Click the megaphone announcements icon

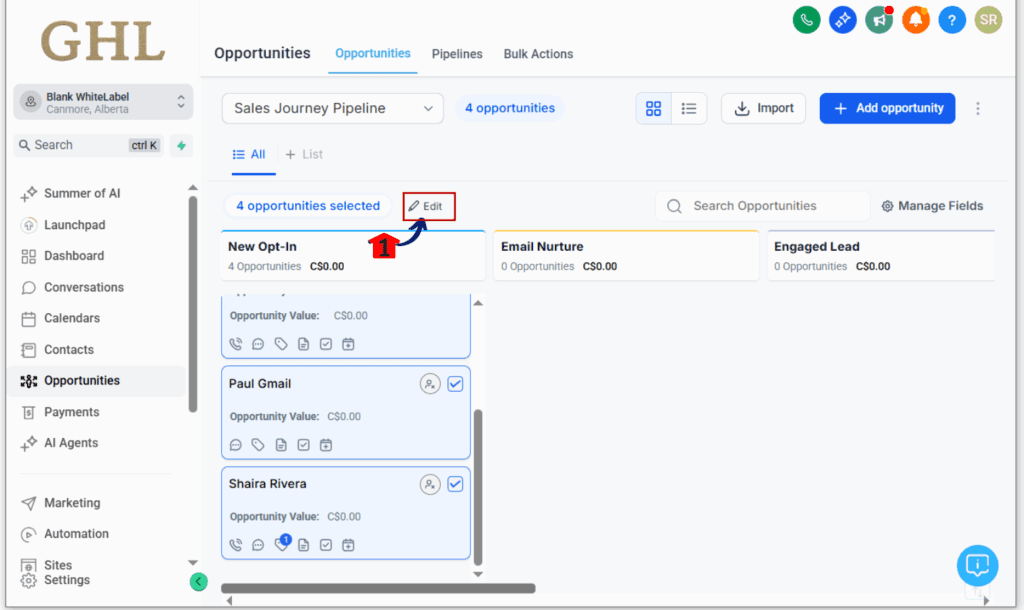pyautogui.click(x=879, y=19)
